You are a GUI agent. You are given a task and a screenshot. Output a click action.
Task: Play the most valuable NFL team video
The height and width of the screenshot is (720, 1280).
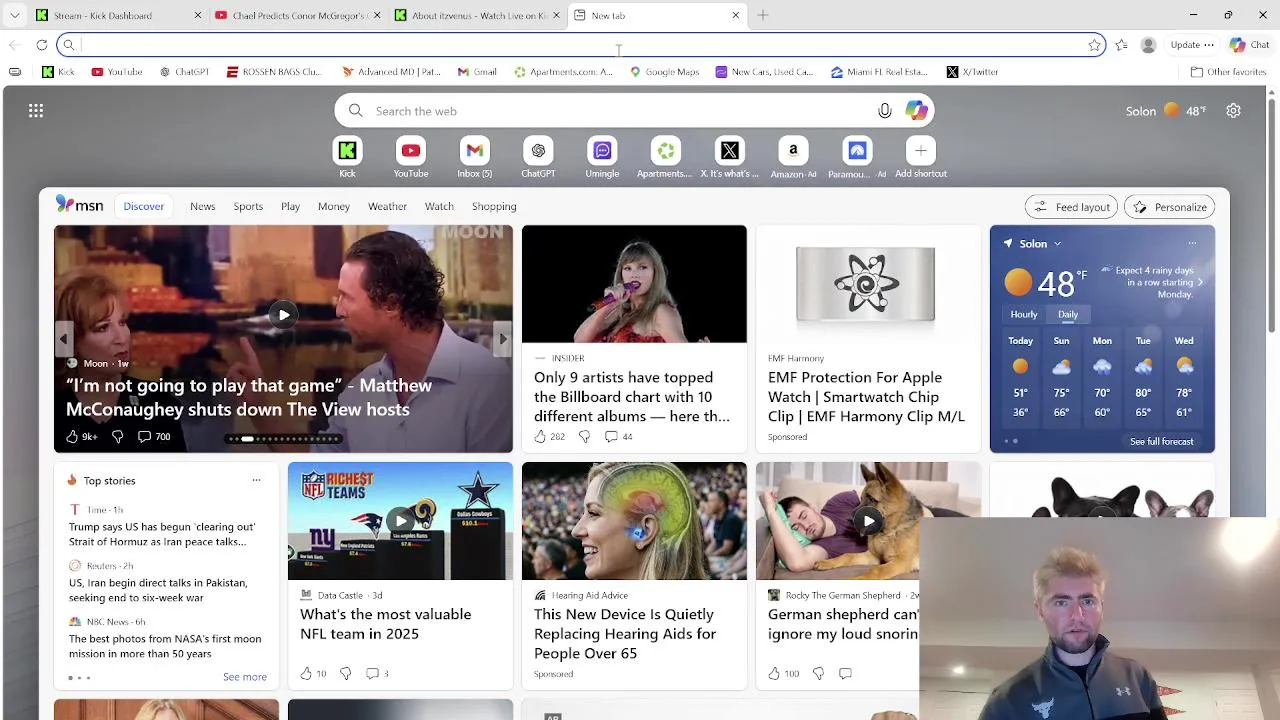pyautogui.click(x=400, y=521)
